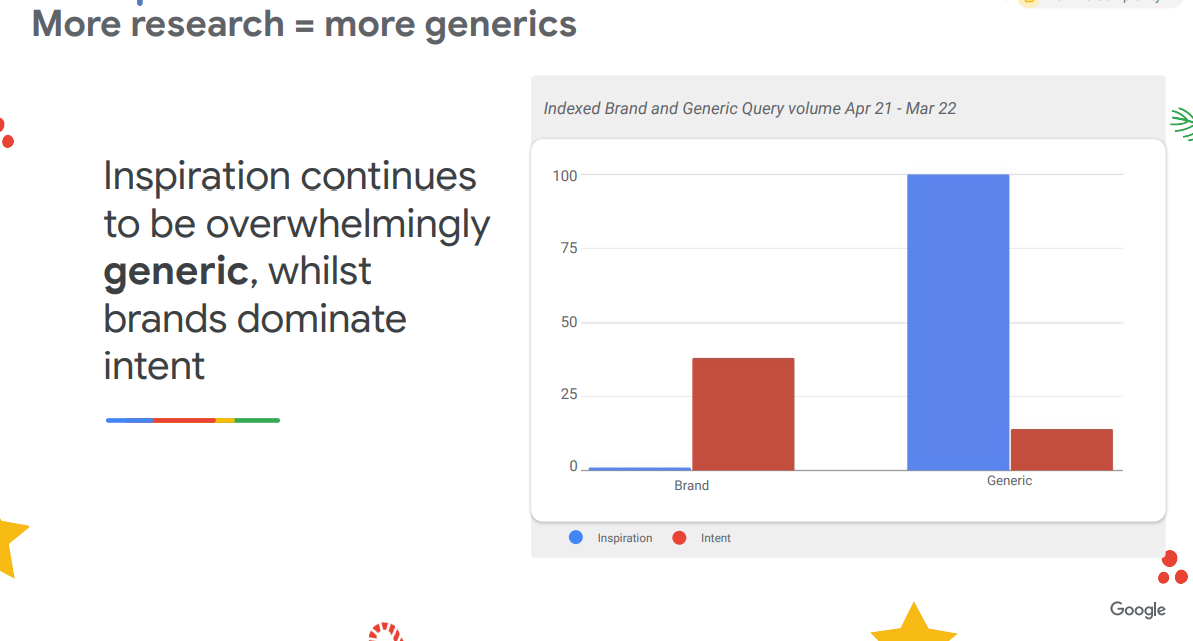This screenshot has width=1193, height=641.
Task: Click the red berries decoration bottom right
Action: [1172, 568]
